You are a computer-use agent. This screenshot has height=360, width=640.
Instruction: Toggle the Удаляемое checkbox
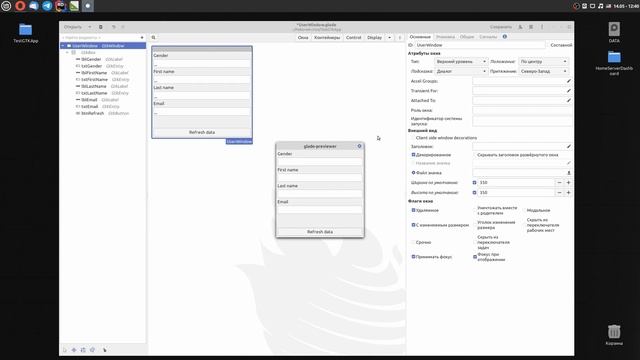(413, 210)
